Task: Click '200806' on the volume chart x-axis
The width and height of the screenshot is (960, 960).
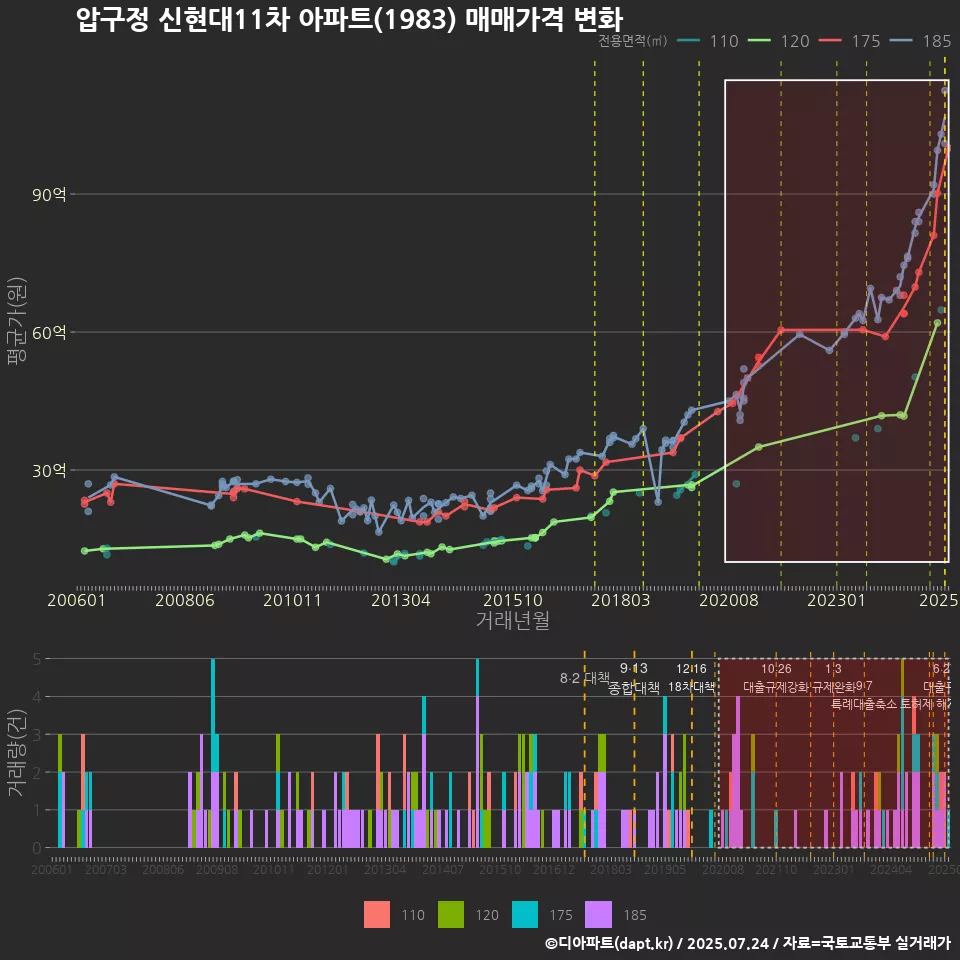Action: click(x=163, y=869)
